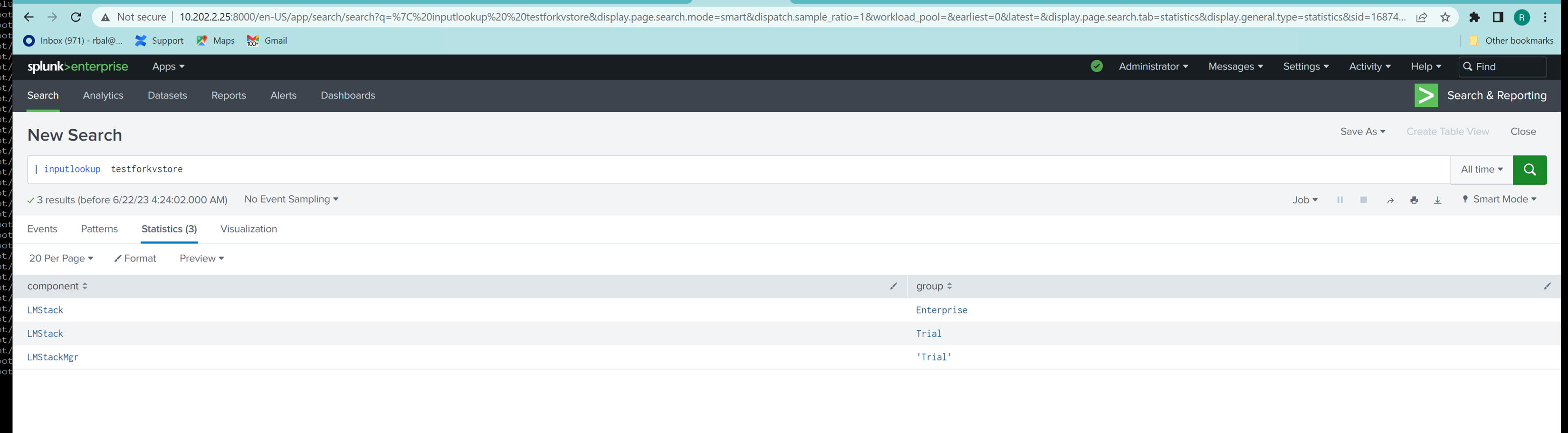Click the share job icon
Screen dimensions: 1568x433
1390,199
